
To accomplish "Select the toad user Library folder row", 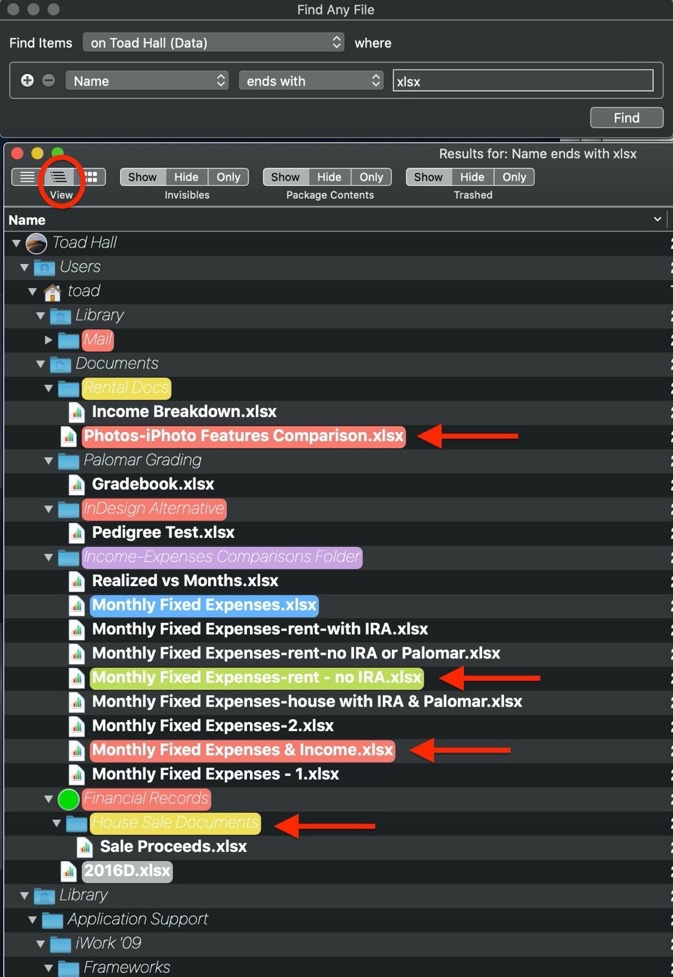I will [x=336, y=316].
